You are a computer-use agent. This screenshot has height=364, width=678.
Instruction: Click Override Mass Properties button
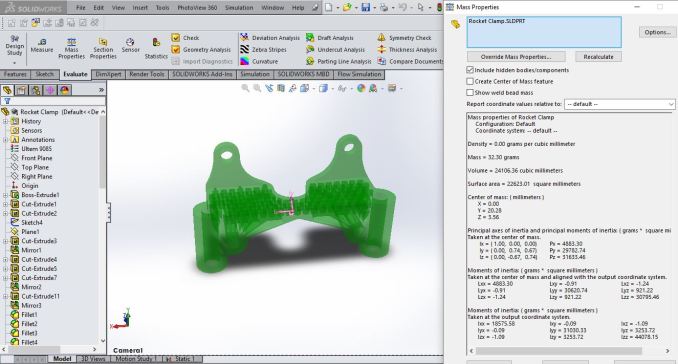coord(516,57)
